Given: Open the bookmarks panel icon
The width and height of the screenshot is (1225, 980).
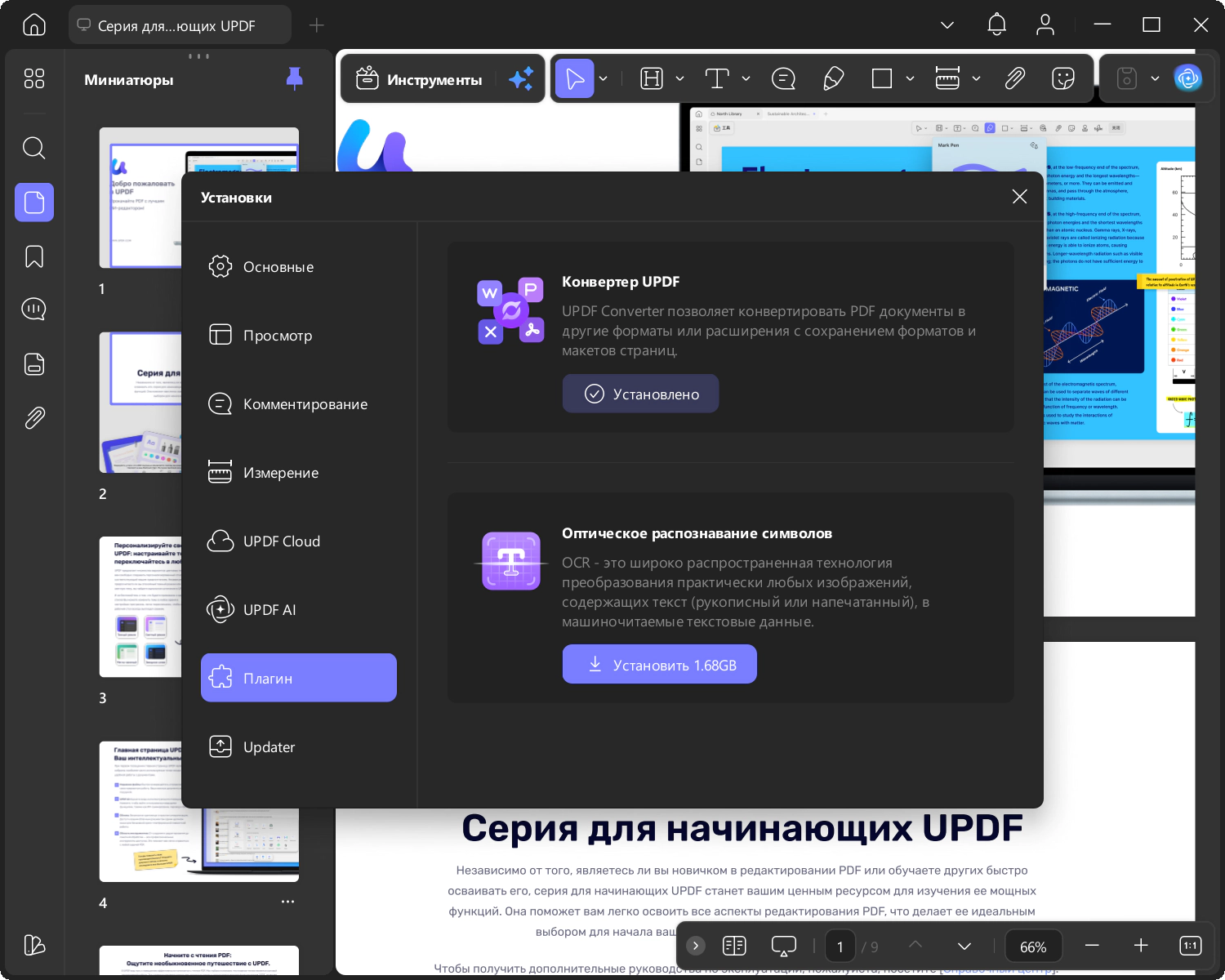Looking at the screenshot, I should pos(33,256).
